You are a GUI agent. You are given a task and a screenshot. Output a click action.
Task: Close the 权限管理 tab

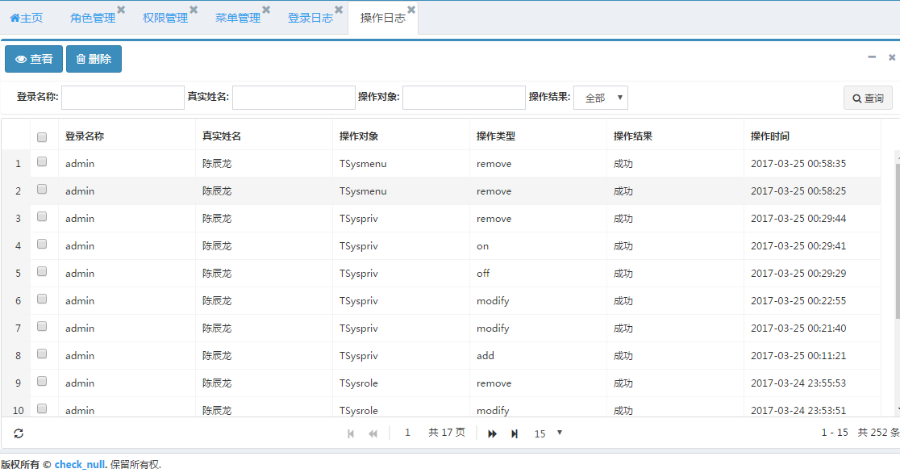coord(193,9)
